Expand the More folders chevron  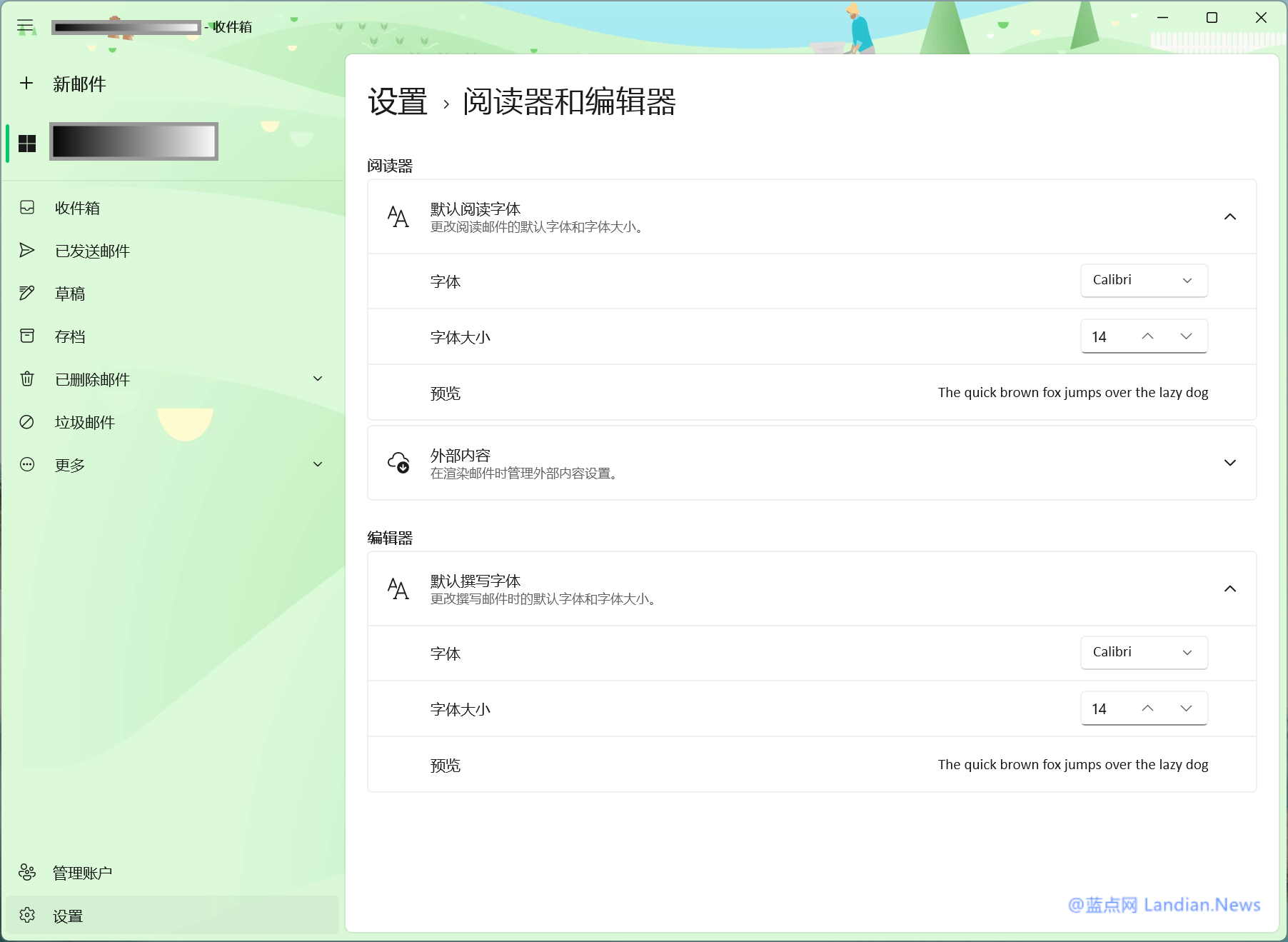tap(318, 464)
